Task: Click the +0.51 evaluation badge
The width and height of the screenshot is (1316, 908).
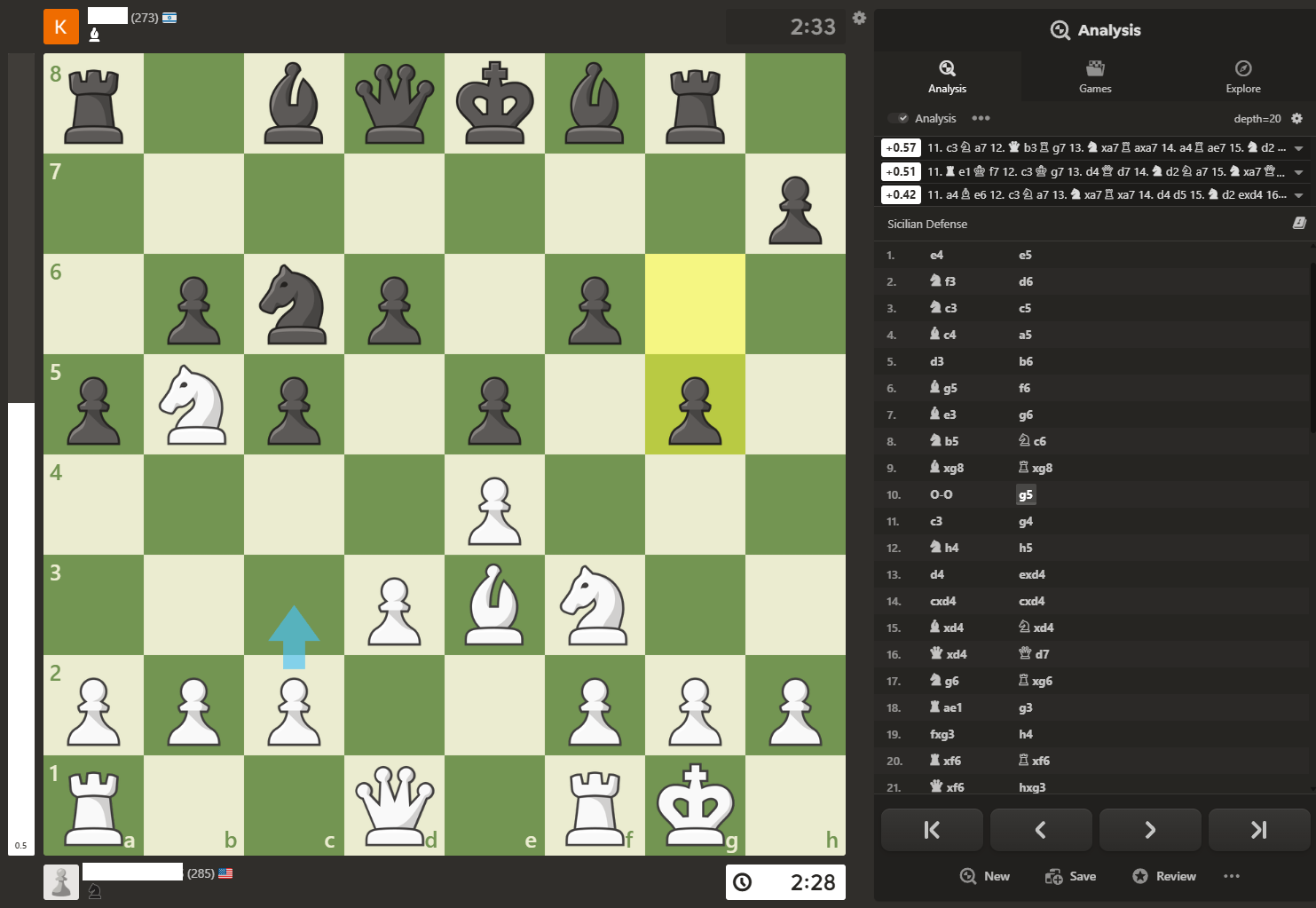Action: point(901,172)
